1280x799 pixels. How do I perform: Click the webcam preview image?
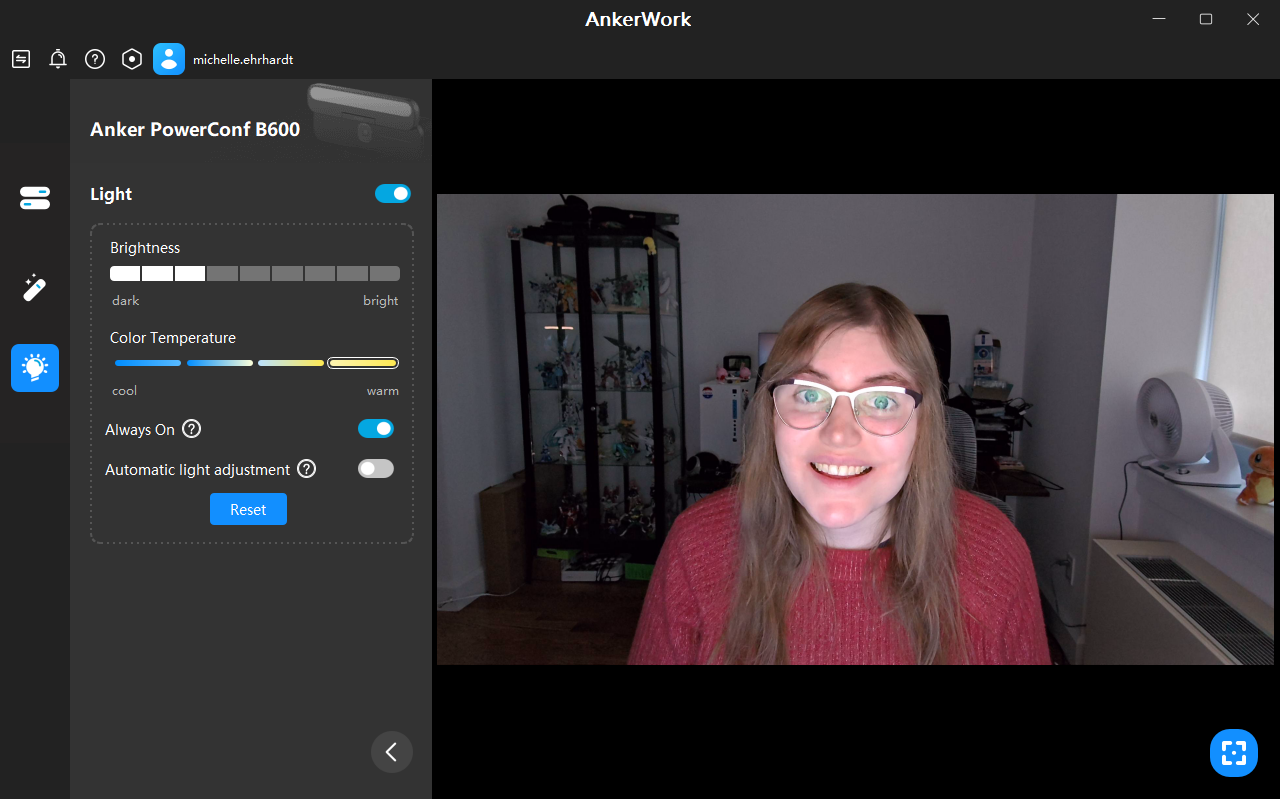[855, 429]
